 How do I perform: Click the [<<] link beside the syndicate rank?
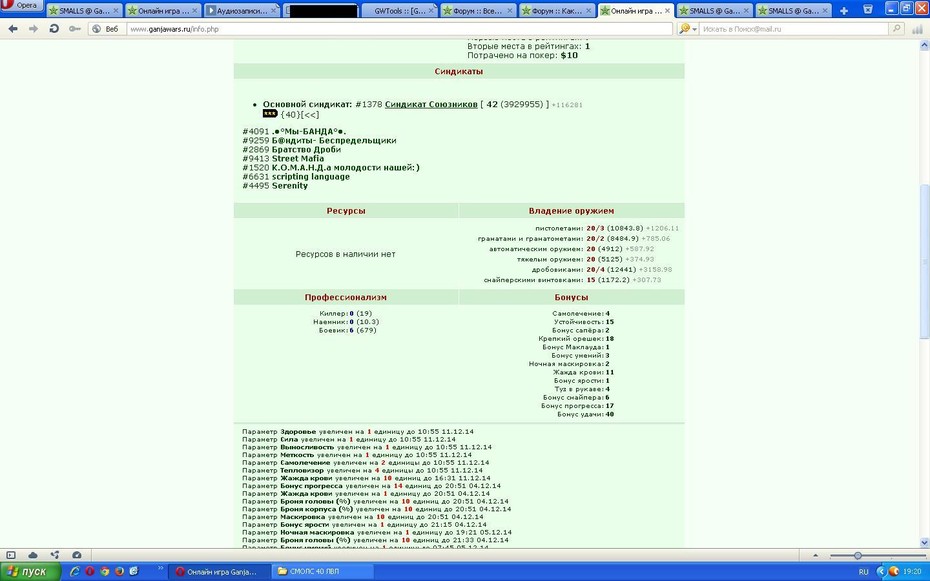pyautogui.click(x=310, y=114)
